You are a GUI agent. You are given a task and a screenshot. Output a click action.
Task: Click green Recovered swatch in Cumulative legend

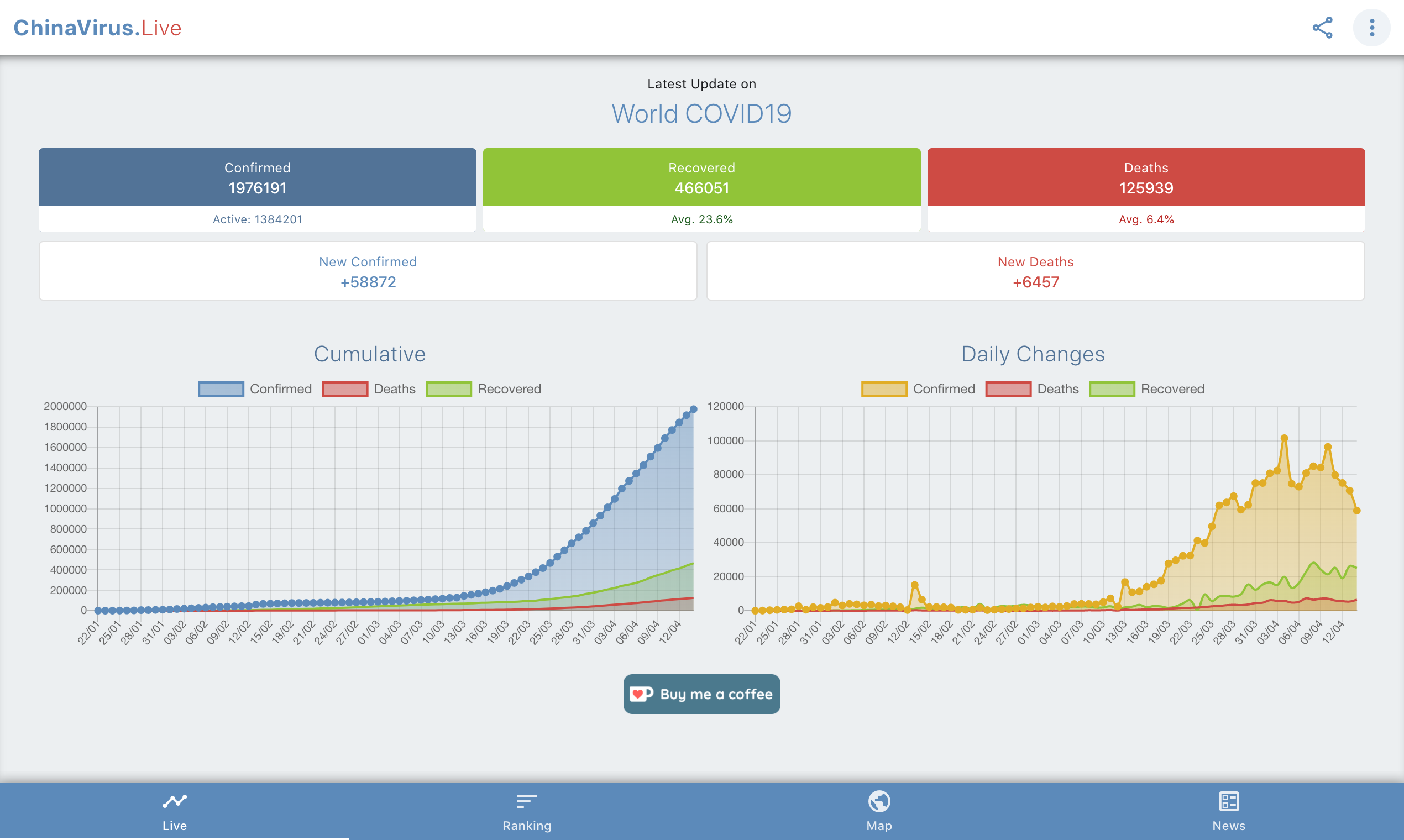click(448, 389)
